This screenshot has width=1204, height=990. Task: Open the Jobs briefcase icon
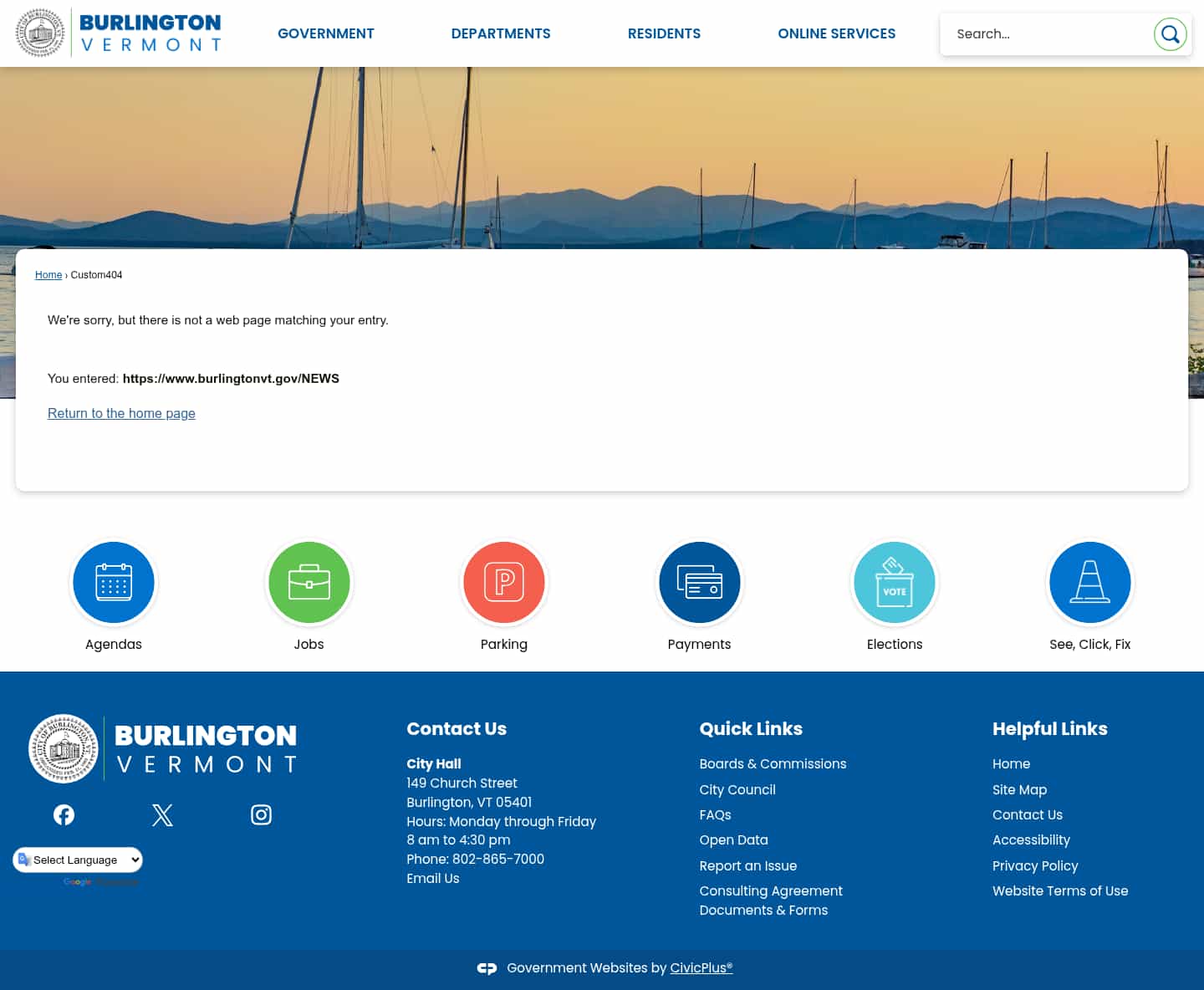tap(309, 582)
